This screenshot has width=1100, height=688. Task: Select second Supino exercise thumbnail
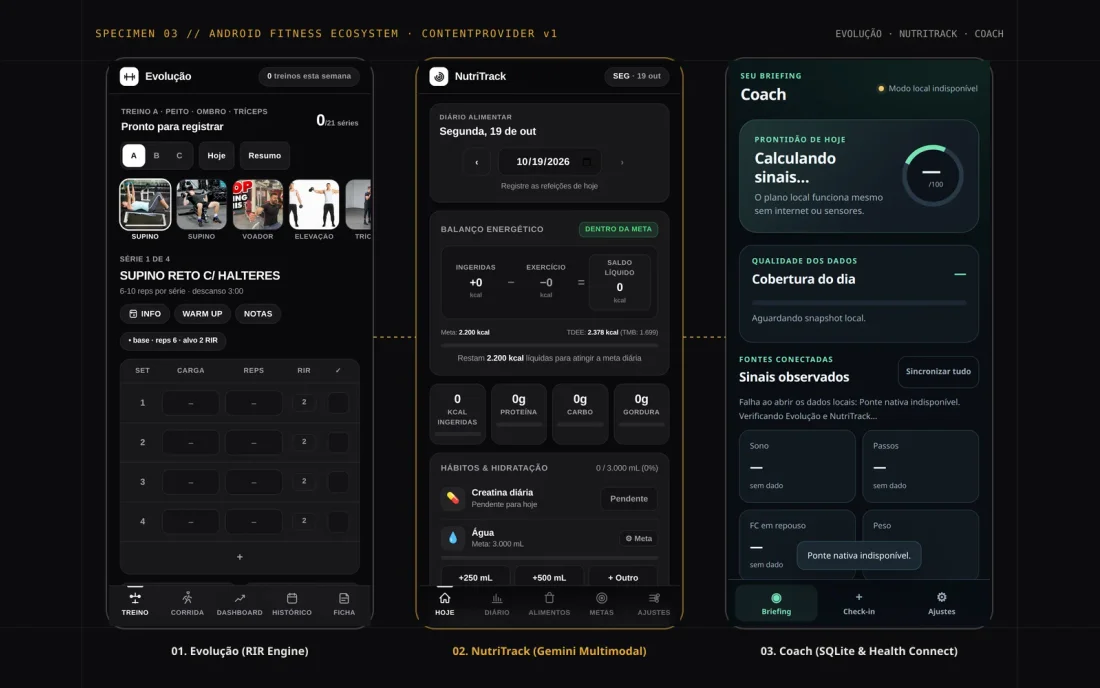pyautogui.click(x=201, y=205)
